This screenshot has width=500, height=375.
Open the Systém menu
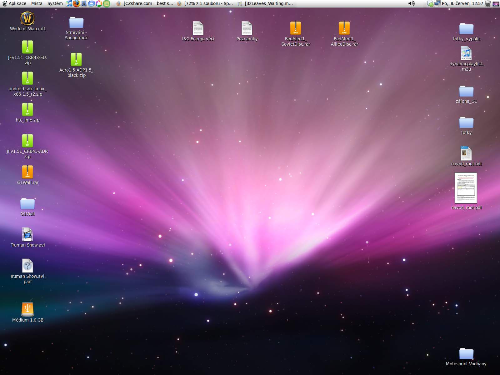pos(55,3)
